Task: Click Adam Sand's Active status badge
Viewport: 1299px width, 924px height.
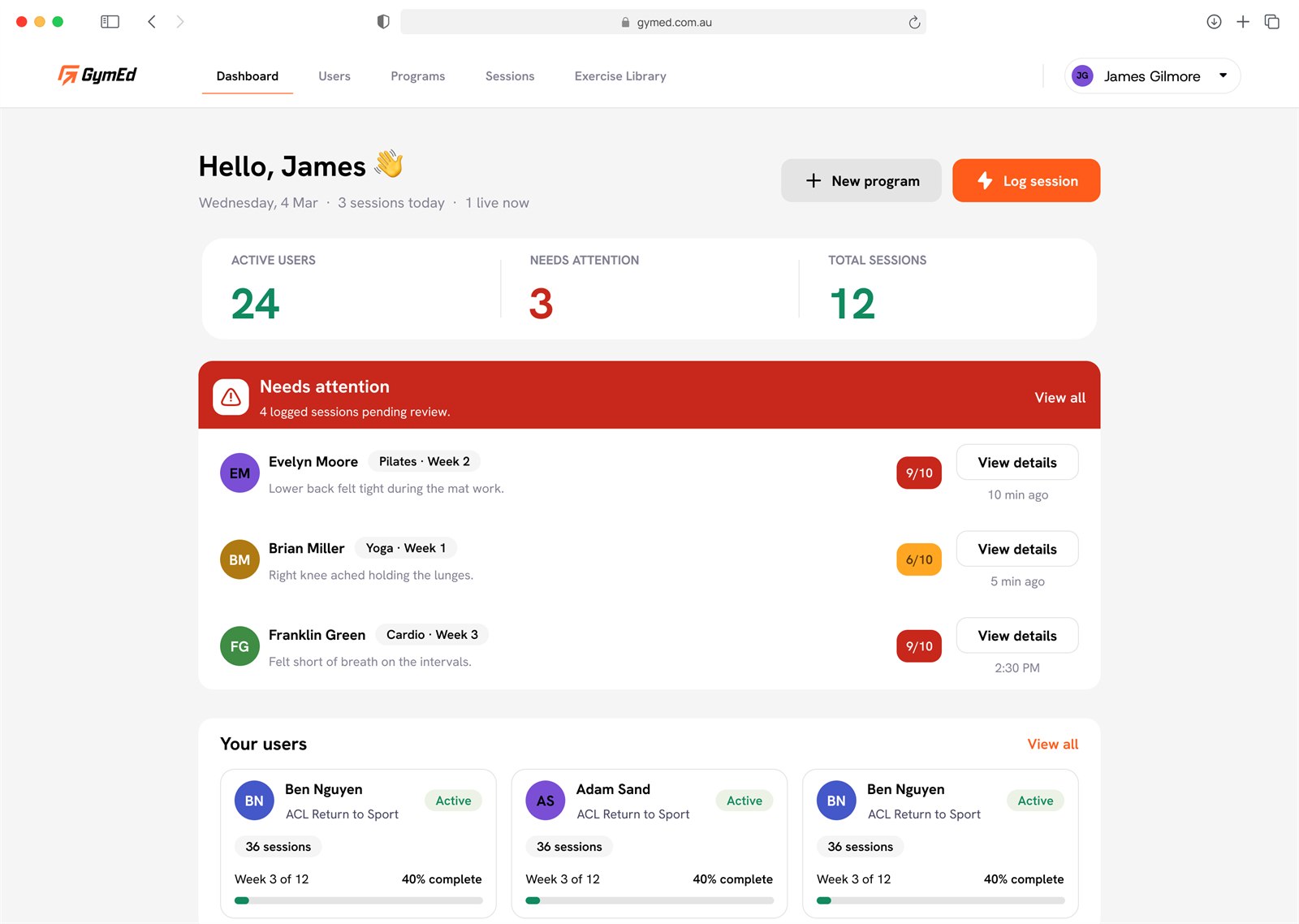Action: coord(744,801)
